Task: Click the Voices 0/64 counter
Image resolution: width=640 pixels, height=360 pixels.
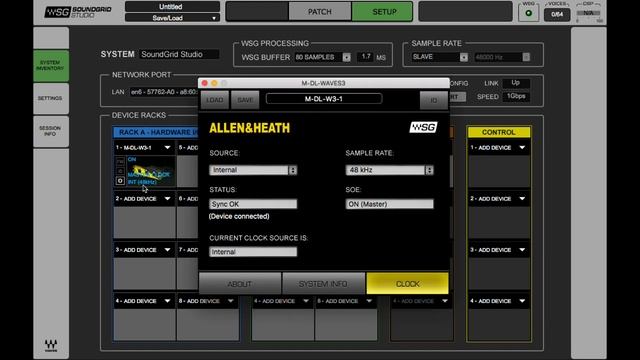Action: (557, 14)
